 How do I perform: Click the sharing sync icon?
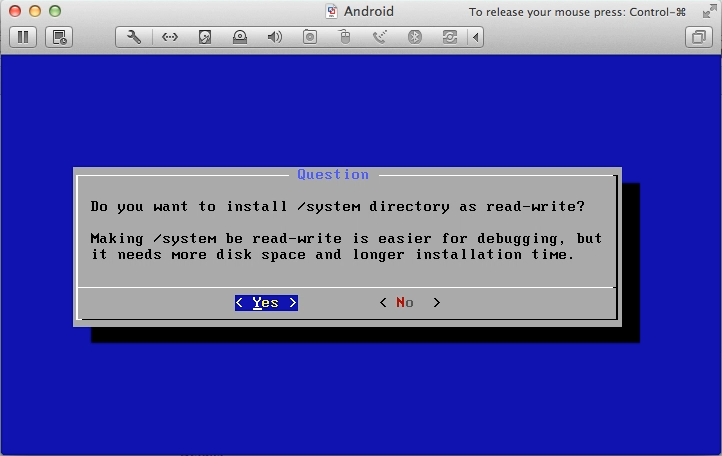[450, 37]
